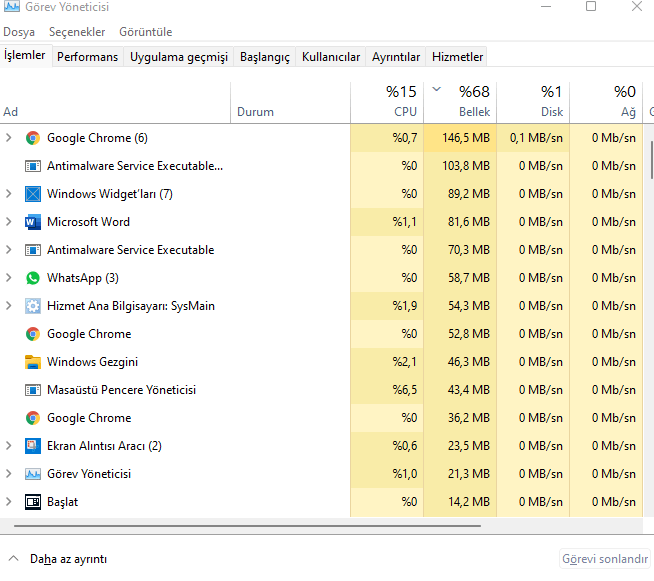
Task: Open the Başlangıç tab
Action: pos(264,57)
